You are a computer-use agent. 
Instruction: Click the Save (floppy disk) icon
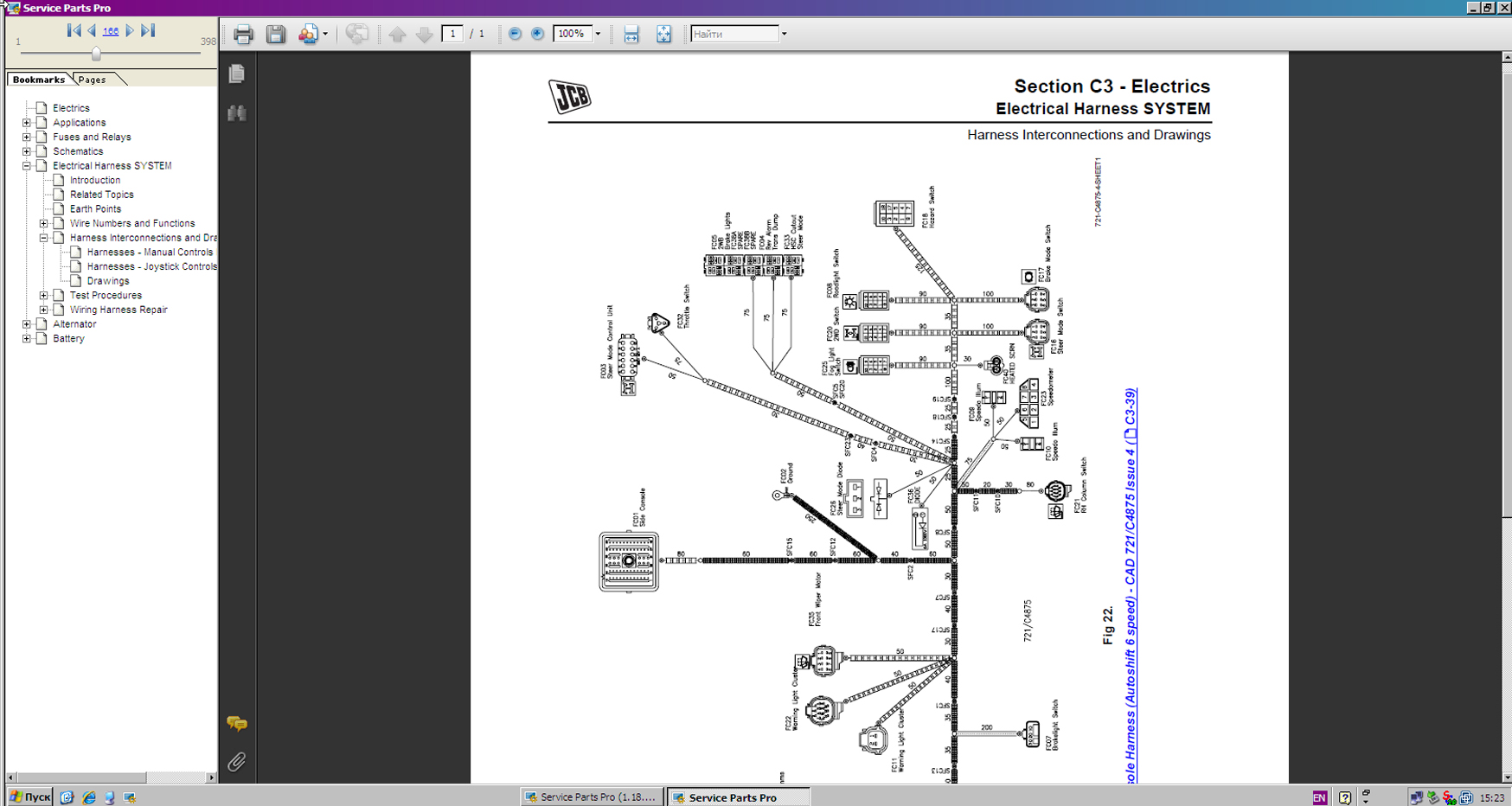tap(275, 35)
